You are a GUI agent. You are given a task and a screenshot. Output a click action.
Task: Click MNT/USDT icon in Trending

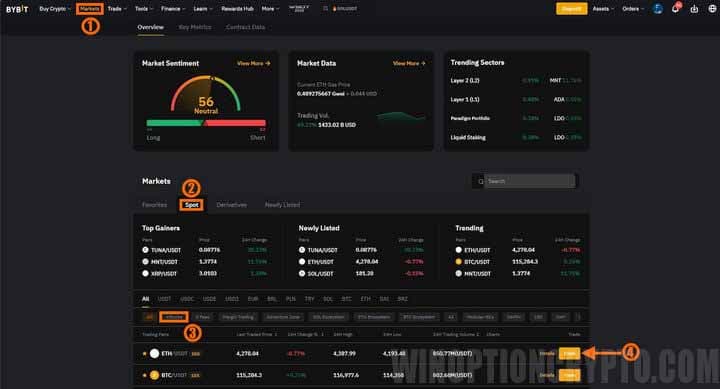(459, 273)
